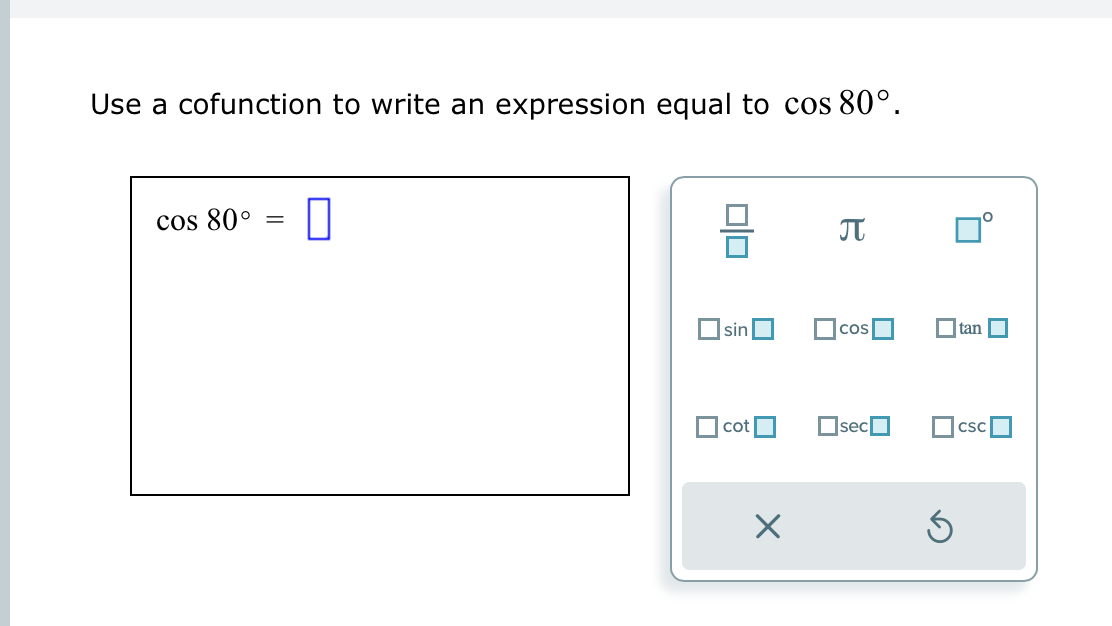
Task: Insert the degree symbol template
Action: (x=974, y=228)
